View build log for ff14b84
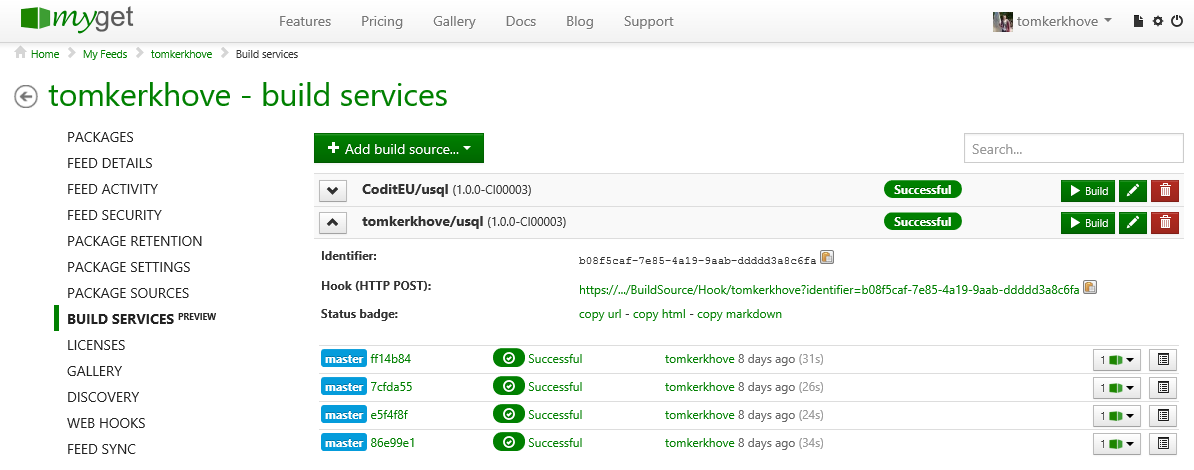 tap(1163, 360)
